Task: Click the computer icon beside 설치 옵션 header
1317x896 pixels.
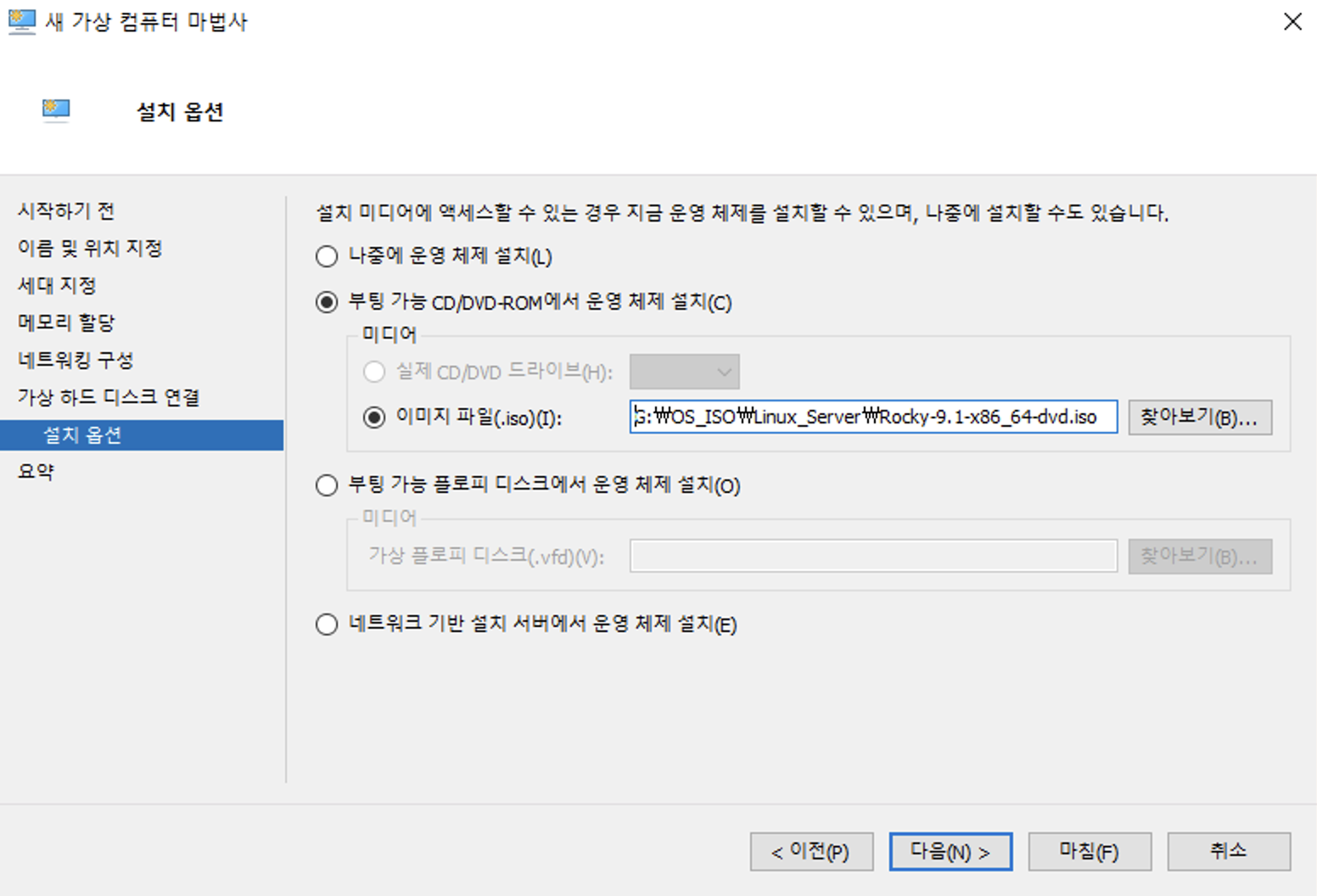Action: (x=56, y=110)
